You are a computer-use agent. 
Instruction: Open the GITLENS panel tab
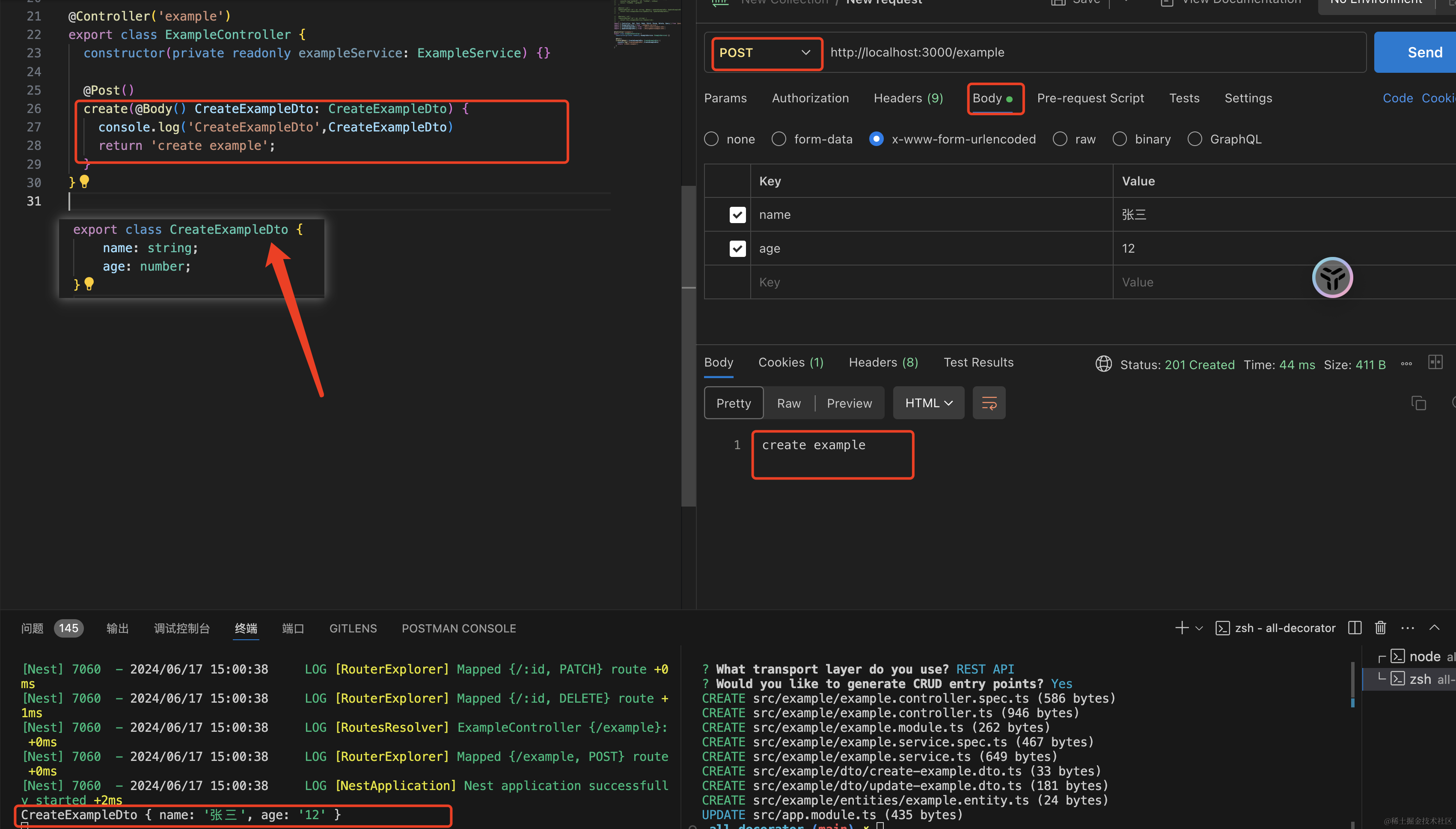[353, 629]
